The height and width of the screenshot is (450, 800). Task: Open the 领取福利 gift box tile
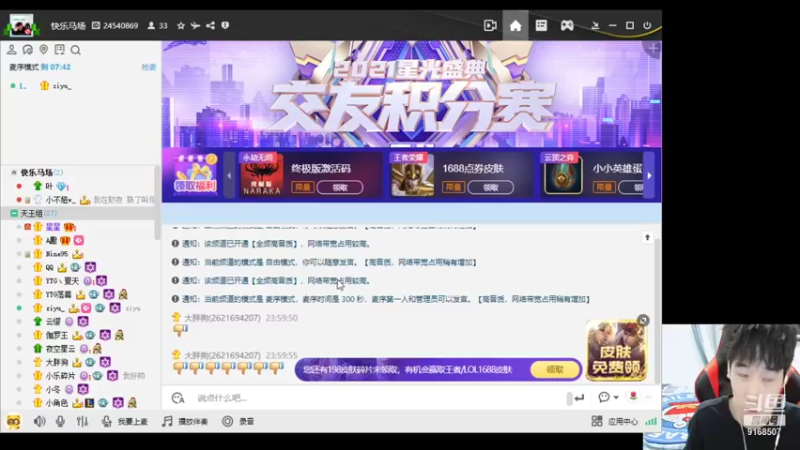[x=195, y=174]
